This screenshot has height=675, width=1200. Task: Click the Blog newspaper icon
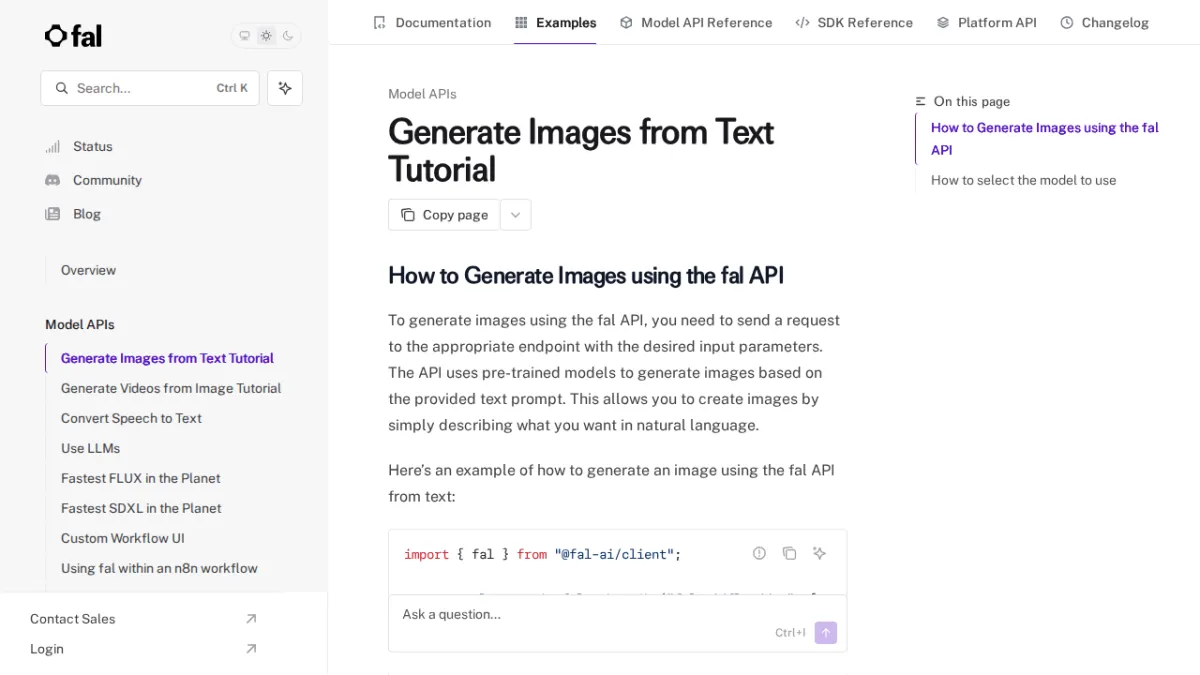point(53,214)
